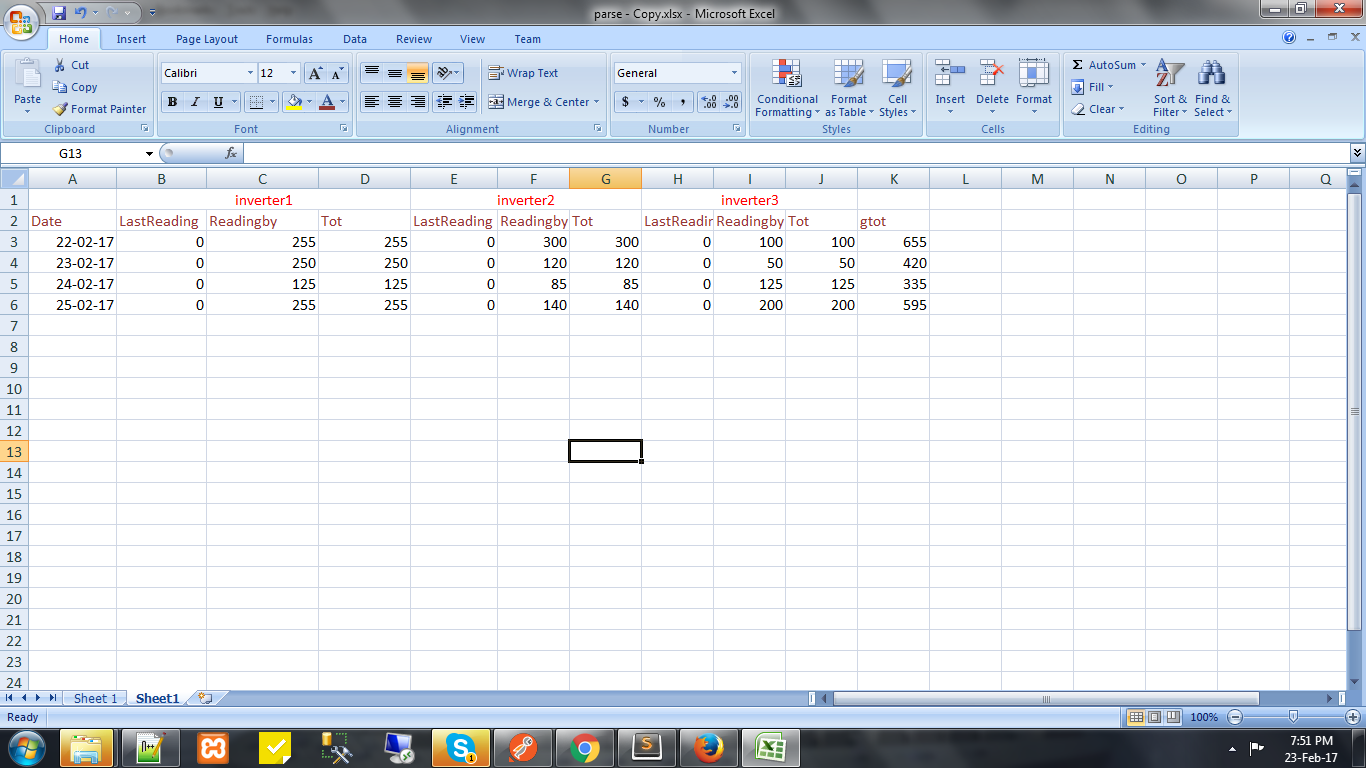Copy the selected cells
The height and width of the screenshot is (768, 1366).
click(75, 87)
